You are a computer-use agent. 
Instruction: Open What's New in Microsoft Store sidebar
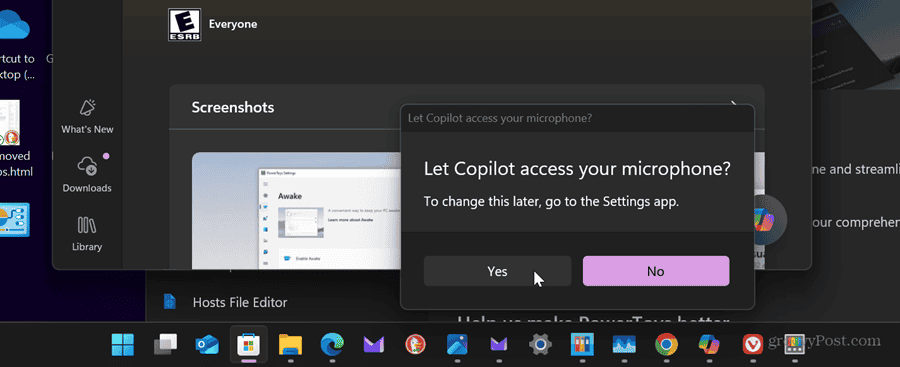[87, 117]
